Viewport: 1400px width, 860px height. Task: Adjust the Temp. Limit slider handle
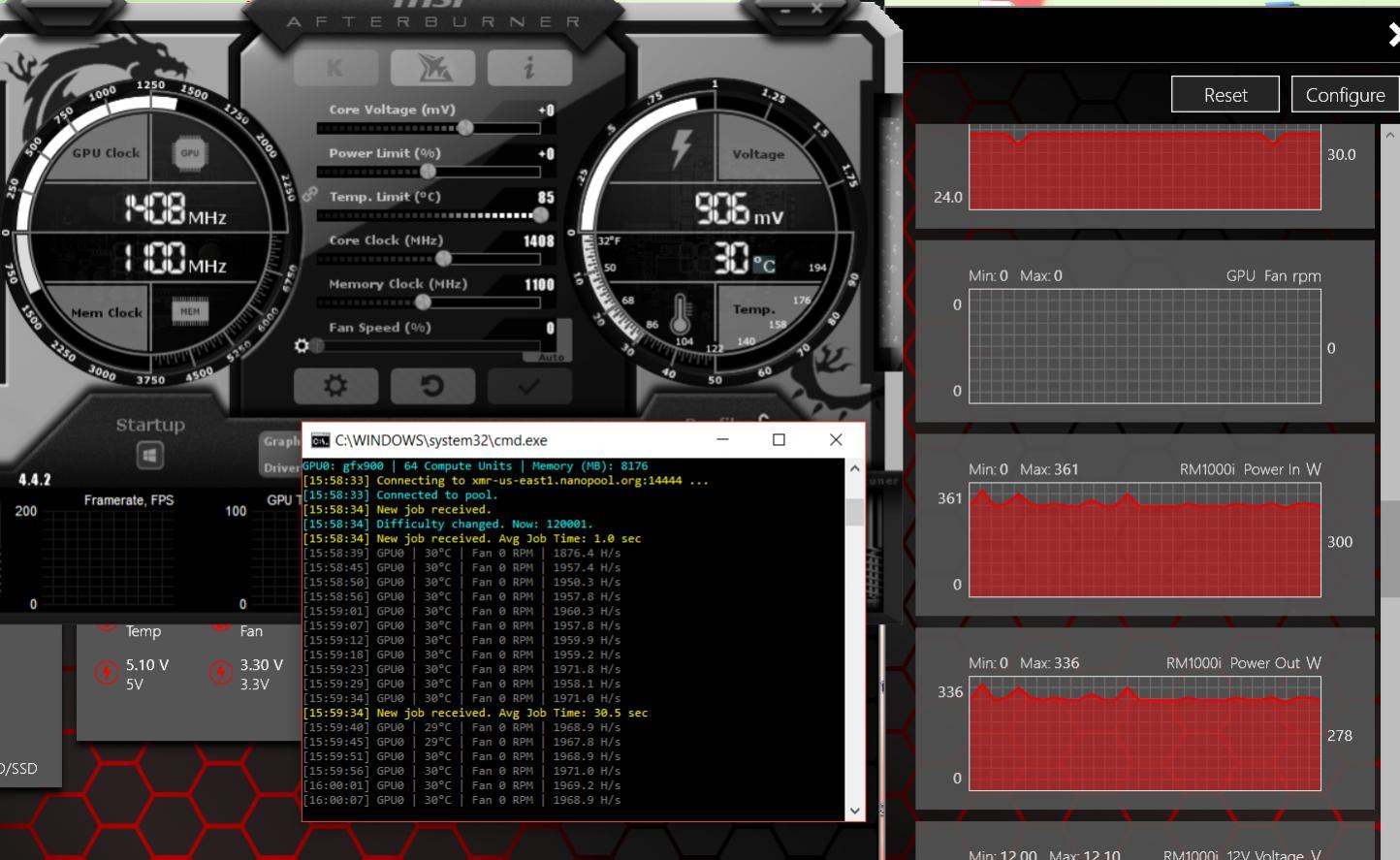coord(540,215)
